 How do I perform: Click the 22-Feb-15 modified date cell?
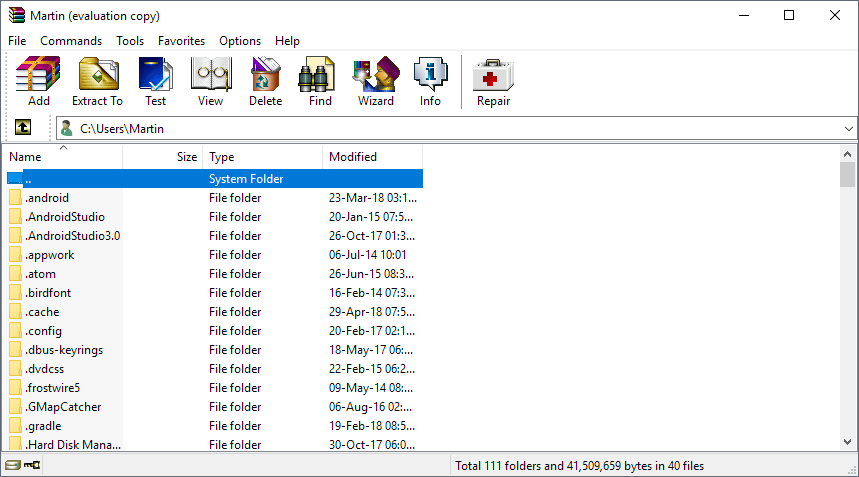[x=372, y=369]
